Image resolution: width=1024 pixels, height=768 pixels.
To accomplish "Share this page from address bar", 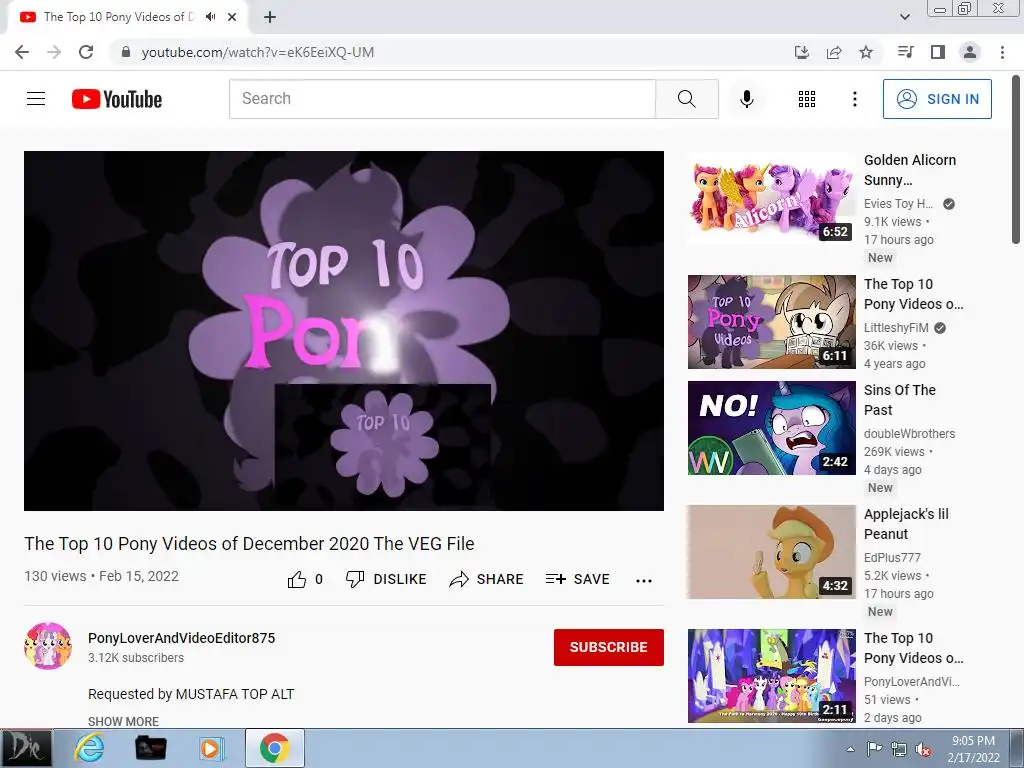I will tap(834, 52).
